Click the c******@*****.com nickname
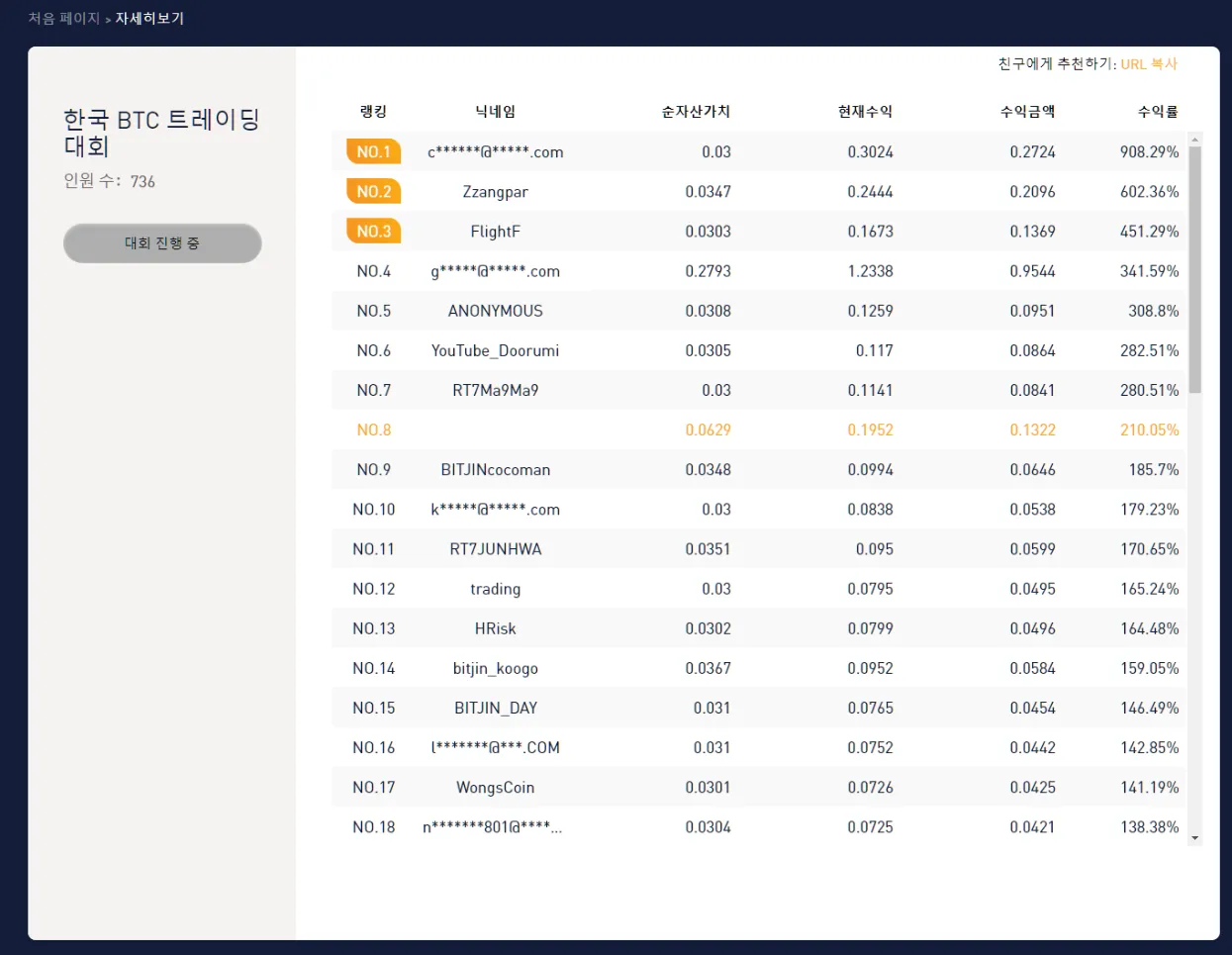This screenshot has width=1232, height=955. coord(496,151)
